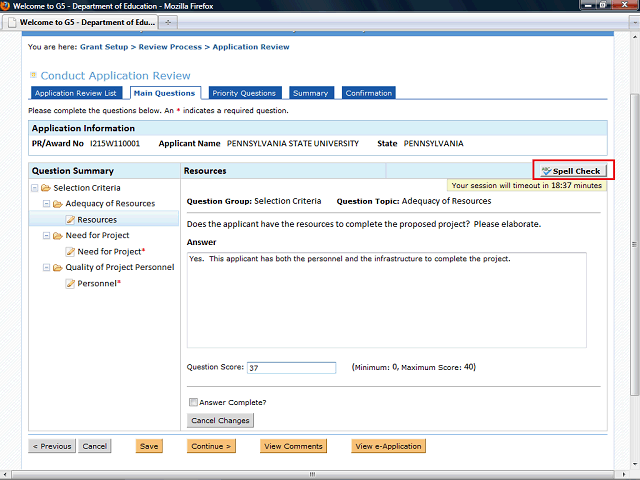Click the Spell Check button

(572, 171)
